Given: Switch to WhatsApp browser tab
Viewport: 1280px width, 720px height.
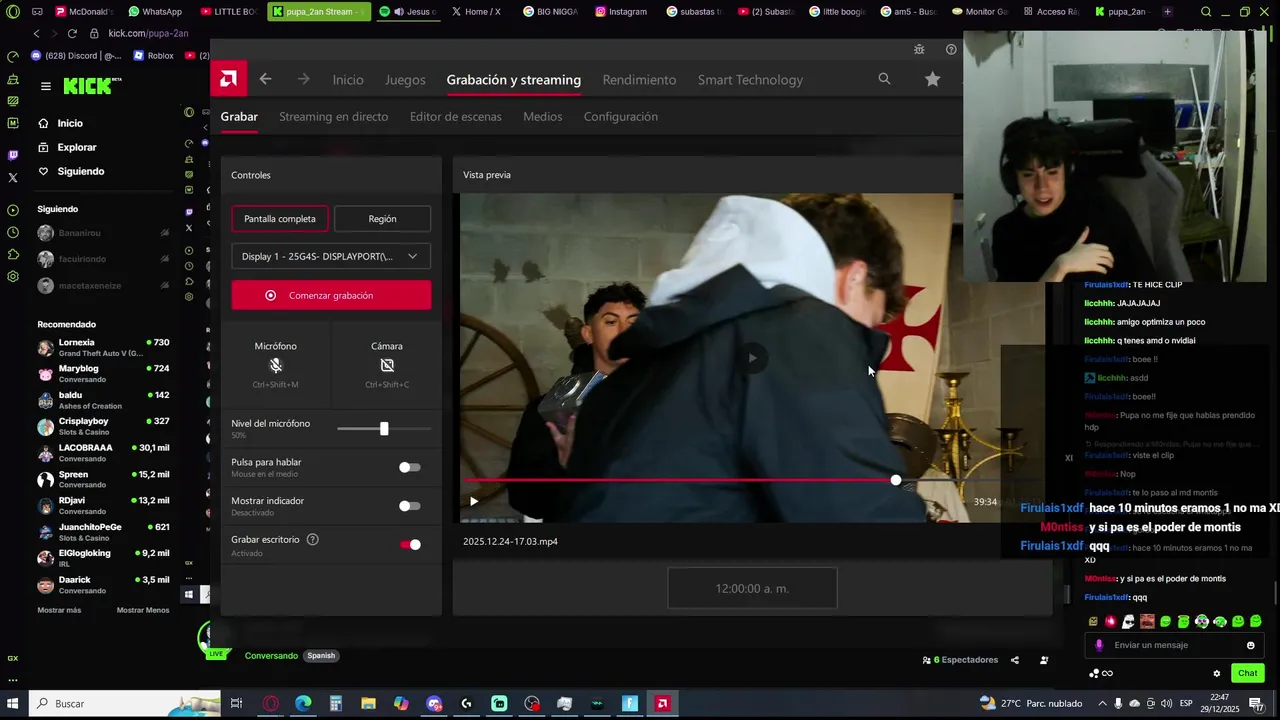Looking at the screenshot, I should [155, 12].
